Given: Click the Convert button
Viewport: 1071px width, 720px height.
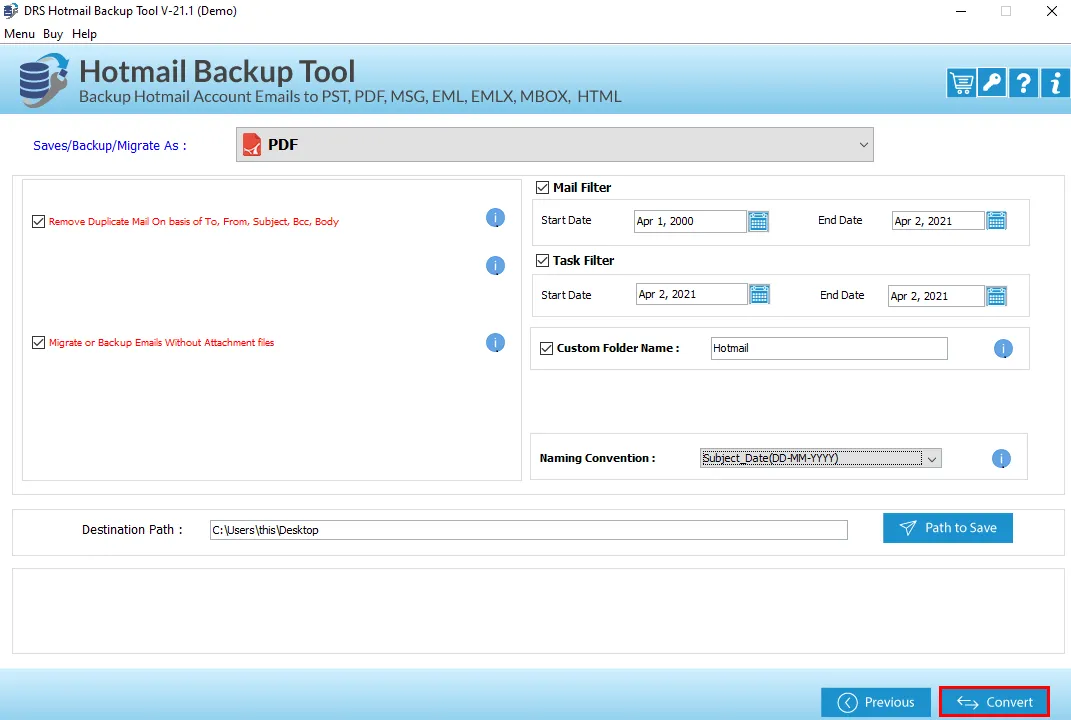Looking at the screenshot, I should 994,702.
